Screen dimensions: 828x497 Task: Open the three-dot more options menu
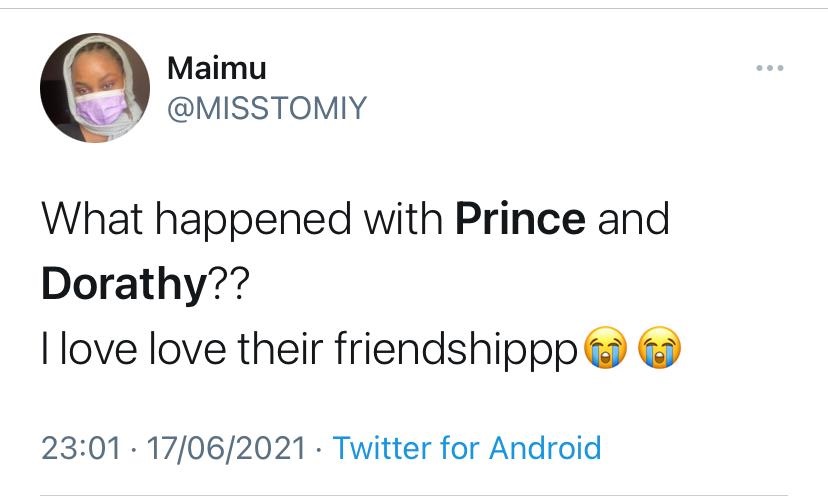click(x=770, y=68)
